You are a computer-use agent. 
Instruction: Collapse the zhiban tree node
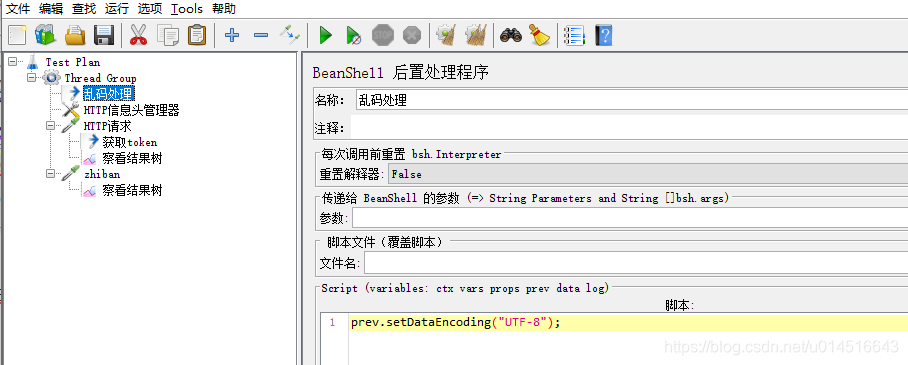coord(50,174)
